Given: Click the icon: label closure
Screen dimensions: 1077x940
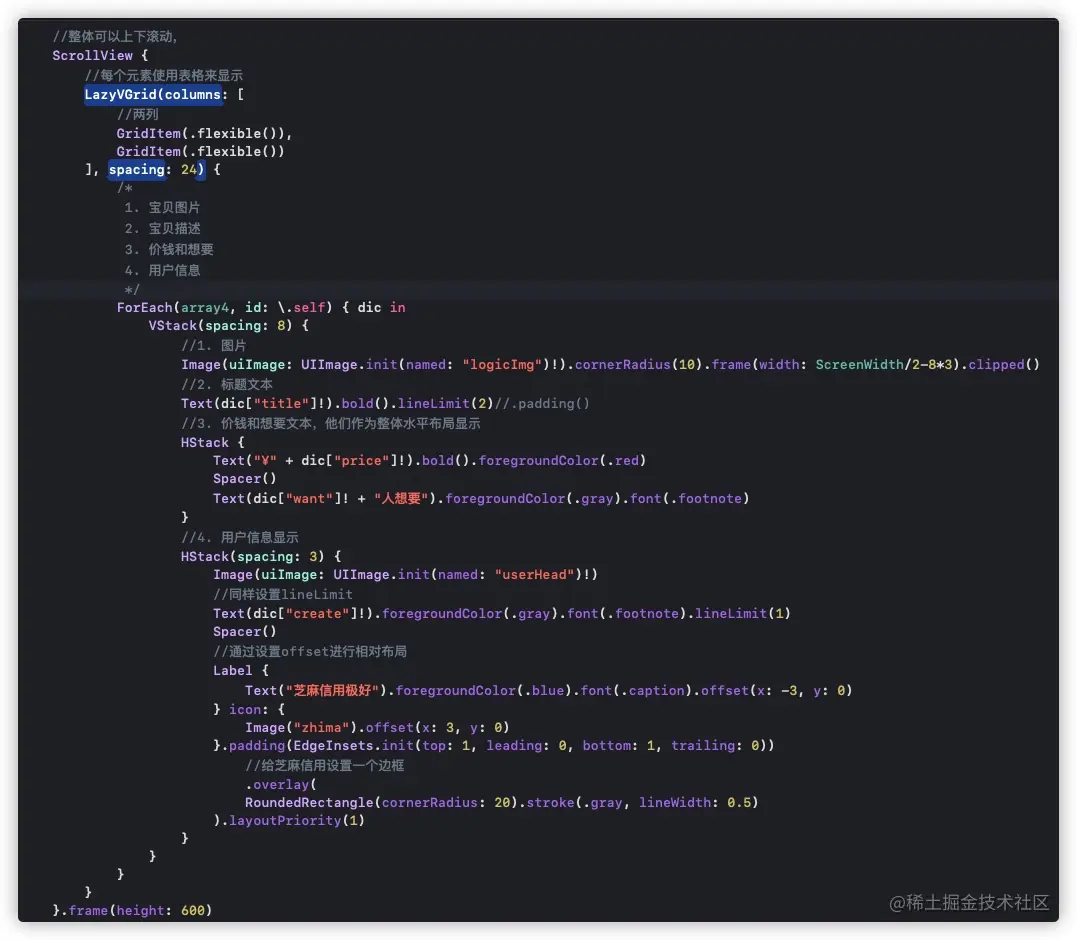Looking at the screenshot, I should point(249,710).
